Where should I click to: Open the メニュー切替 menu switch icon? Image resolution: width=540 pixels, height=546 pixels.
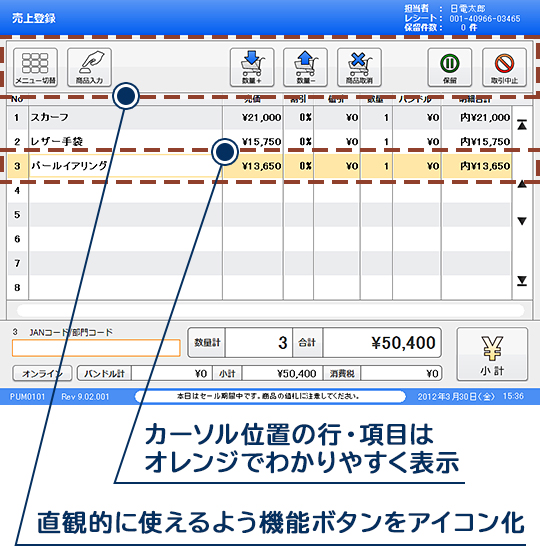tap(35, 67)
